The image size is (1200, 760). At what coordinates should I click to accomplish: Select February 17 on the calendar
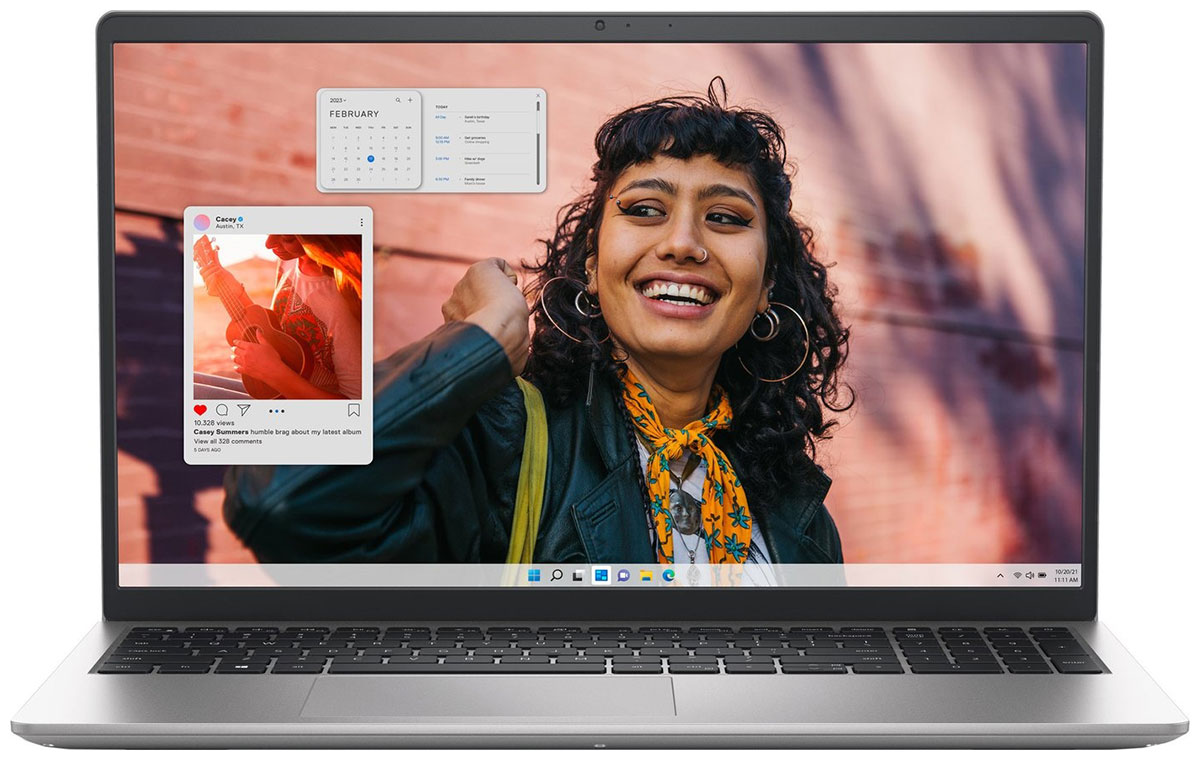(371, 159)
